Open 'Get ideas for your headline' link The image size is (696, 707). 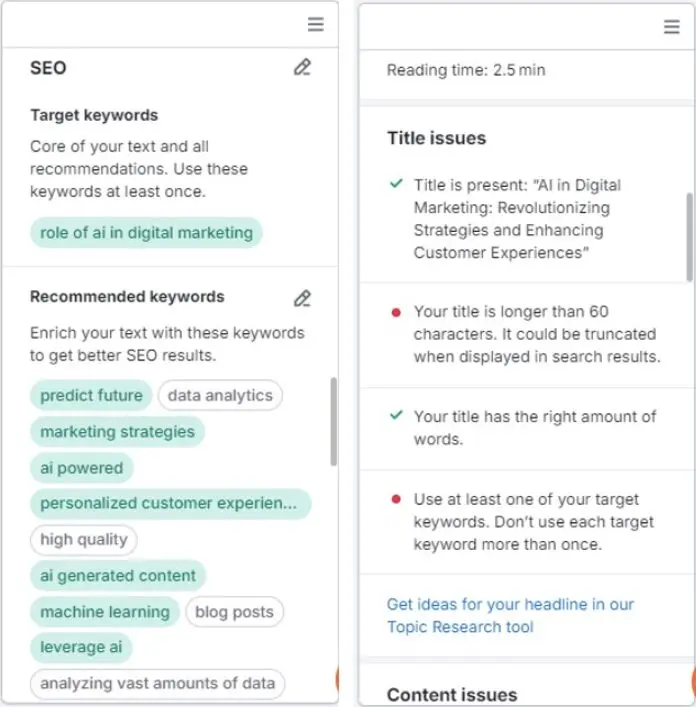(x=510, y=615)
